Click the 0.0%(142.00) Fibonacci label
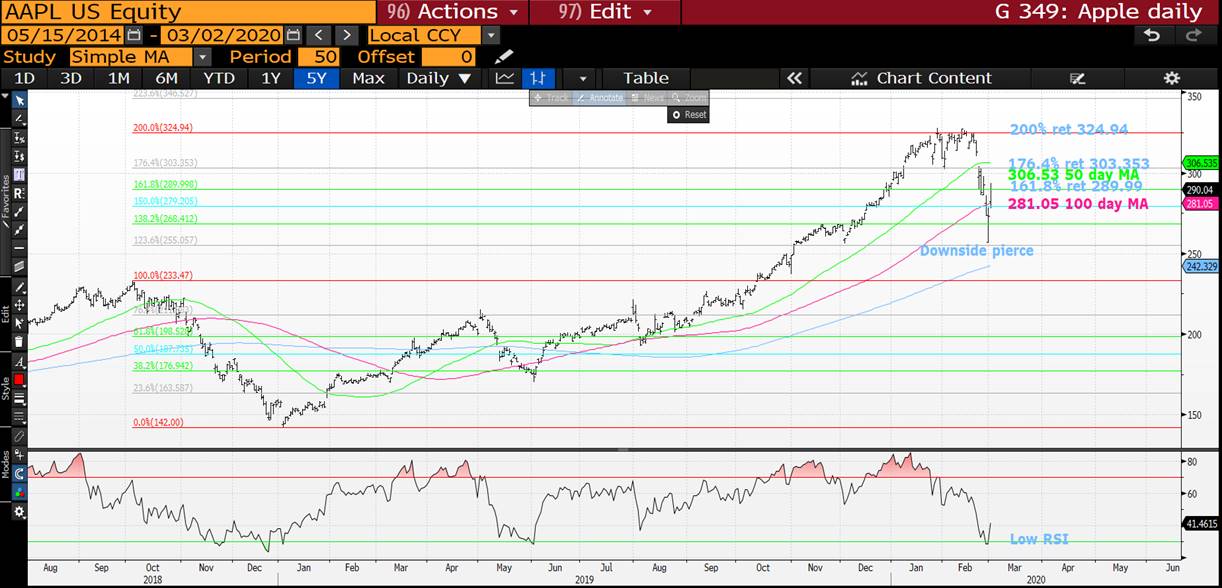 tap(157, 423)
